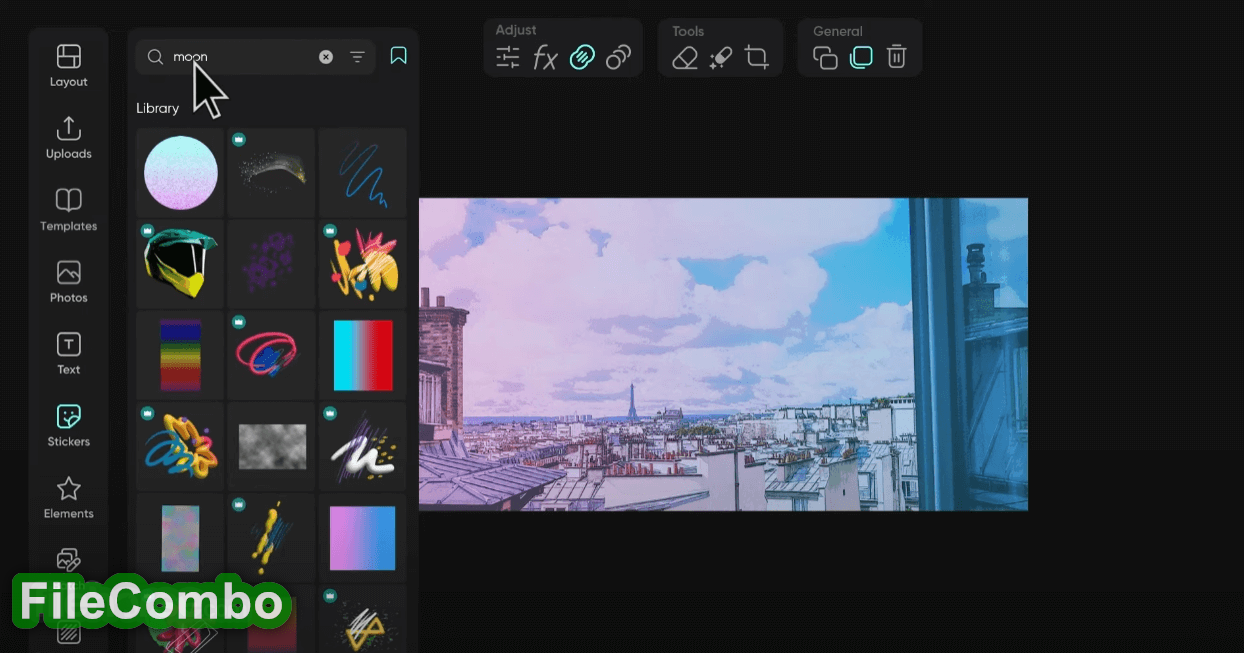The image size is (1244, 653).
Task: Toggle the highlighted striped blend icon
Action: (x=582, y=58)
